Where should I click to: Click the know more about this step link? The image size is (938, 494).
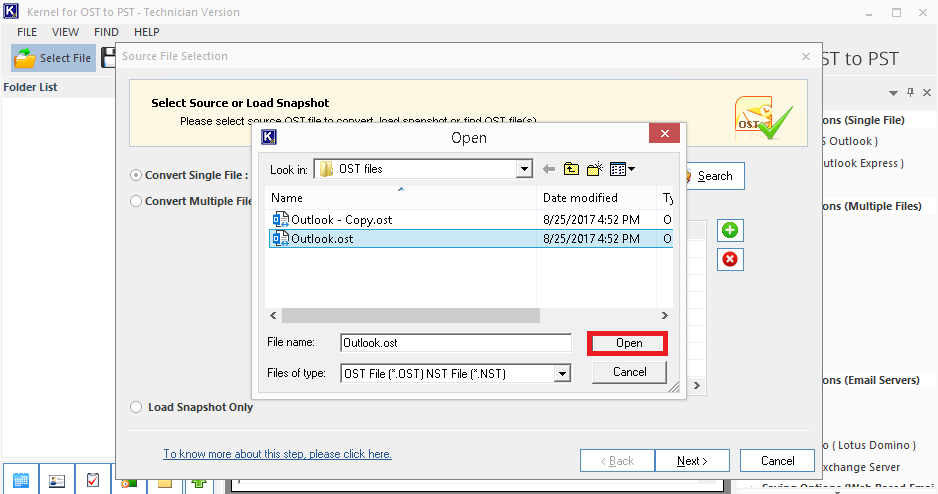tap(278, 454)
